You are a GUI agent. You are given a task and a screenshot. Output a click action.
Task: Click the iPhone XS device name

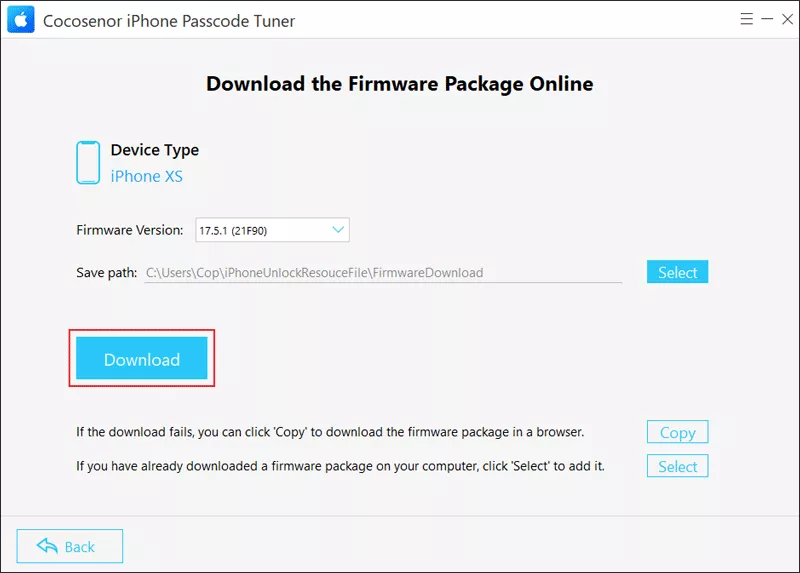[x=146, y=177]
